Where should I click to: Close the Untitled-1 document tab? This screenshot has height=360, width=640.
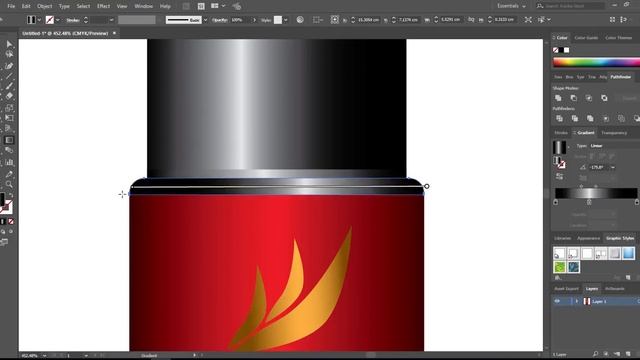click(114, 33)
